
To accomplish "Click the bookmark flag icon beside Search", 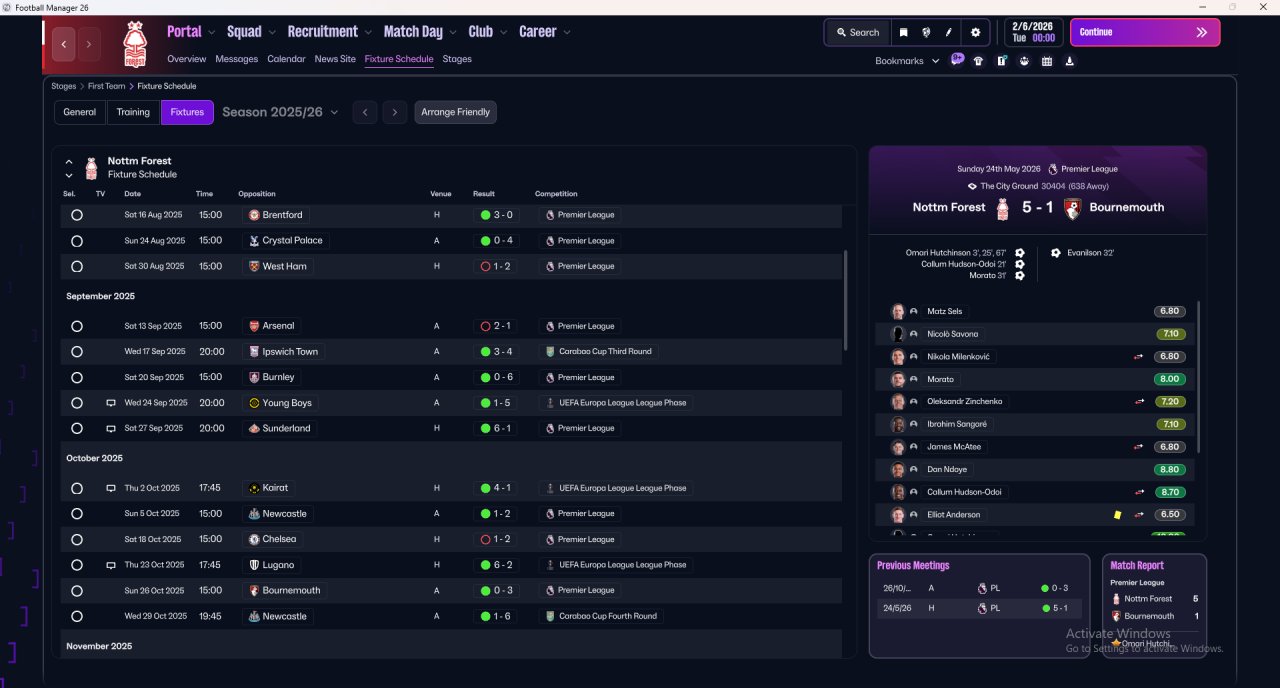I will tap(904, 32).
